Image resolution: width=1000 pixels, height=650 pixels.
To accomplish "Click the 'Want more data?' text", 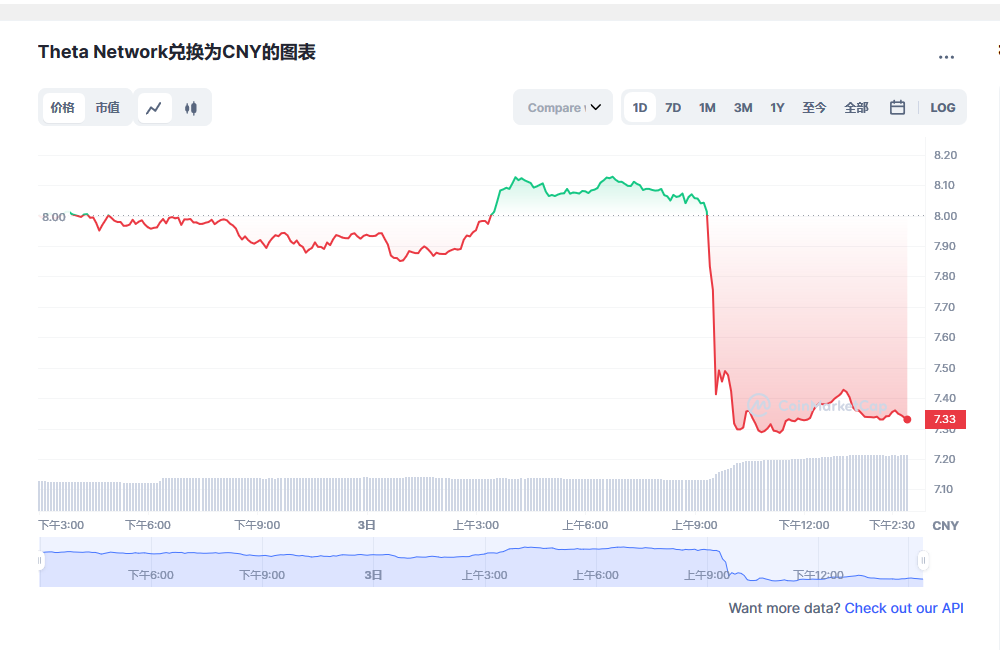I will pyautogui.click(x=784, y=608).
